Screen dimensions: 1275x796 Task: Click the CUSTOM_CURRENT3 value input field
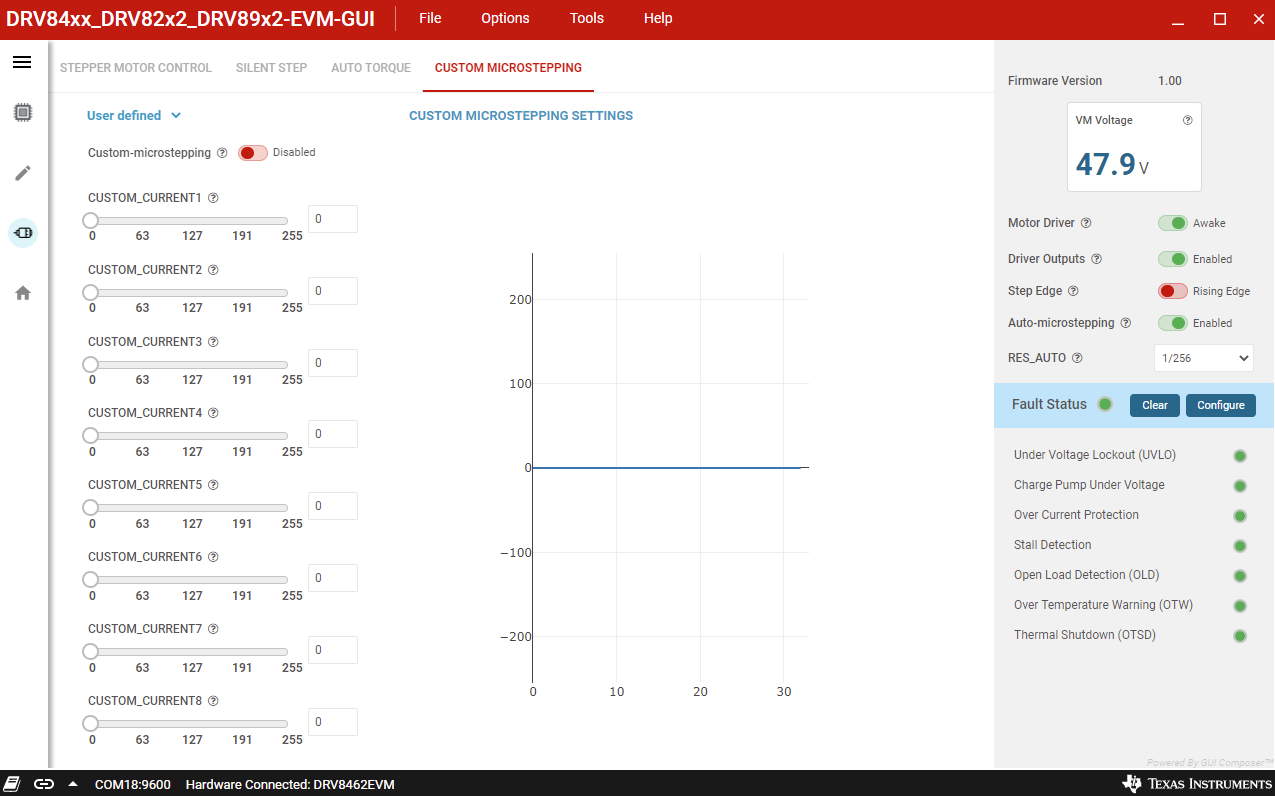pos(333,363)
